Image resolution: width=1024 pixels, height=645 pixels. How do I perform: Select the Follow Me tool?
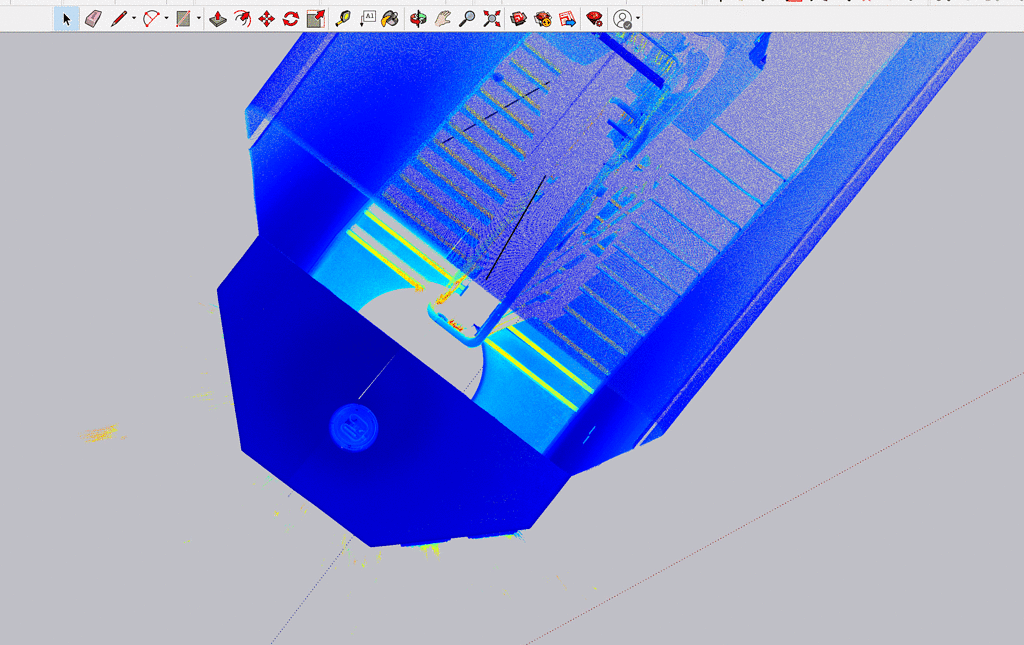[x=243, y=17]
